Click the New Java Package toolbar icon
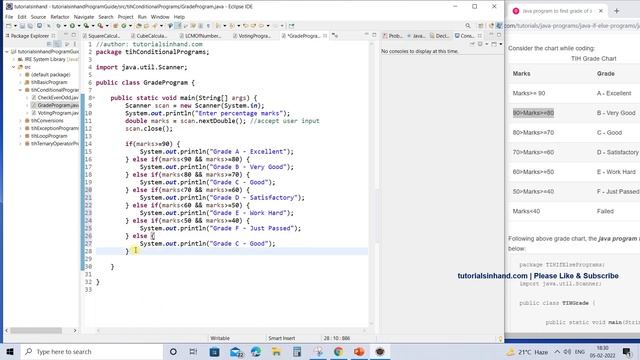Screen dimensions: 640x360 click(x=116, y=26)
